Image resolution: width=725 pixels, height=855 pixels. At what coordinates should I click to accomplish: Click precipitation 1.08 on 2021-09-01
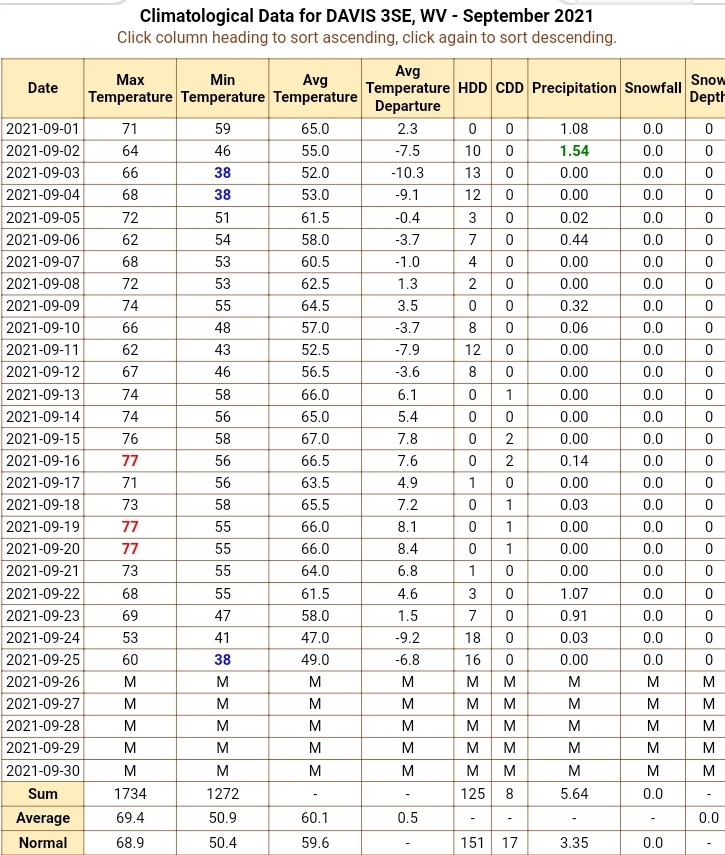point(574,129)
